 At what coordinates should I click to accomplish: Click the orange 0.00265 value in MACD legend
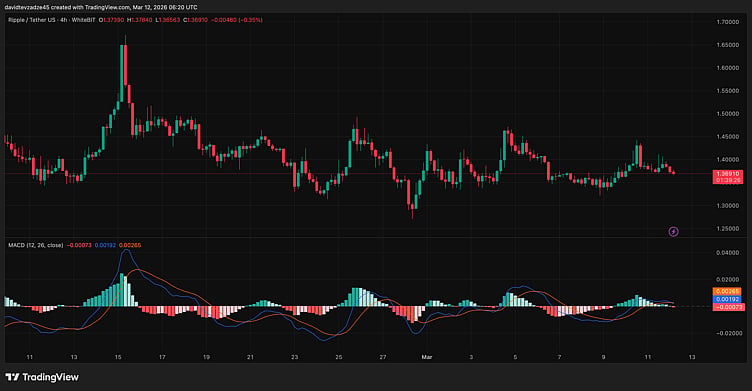[130, 245]
